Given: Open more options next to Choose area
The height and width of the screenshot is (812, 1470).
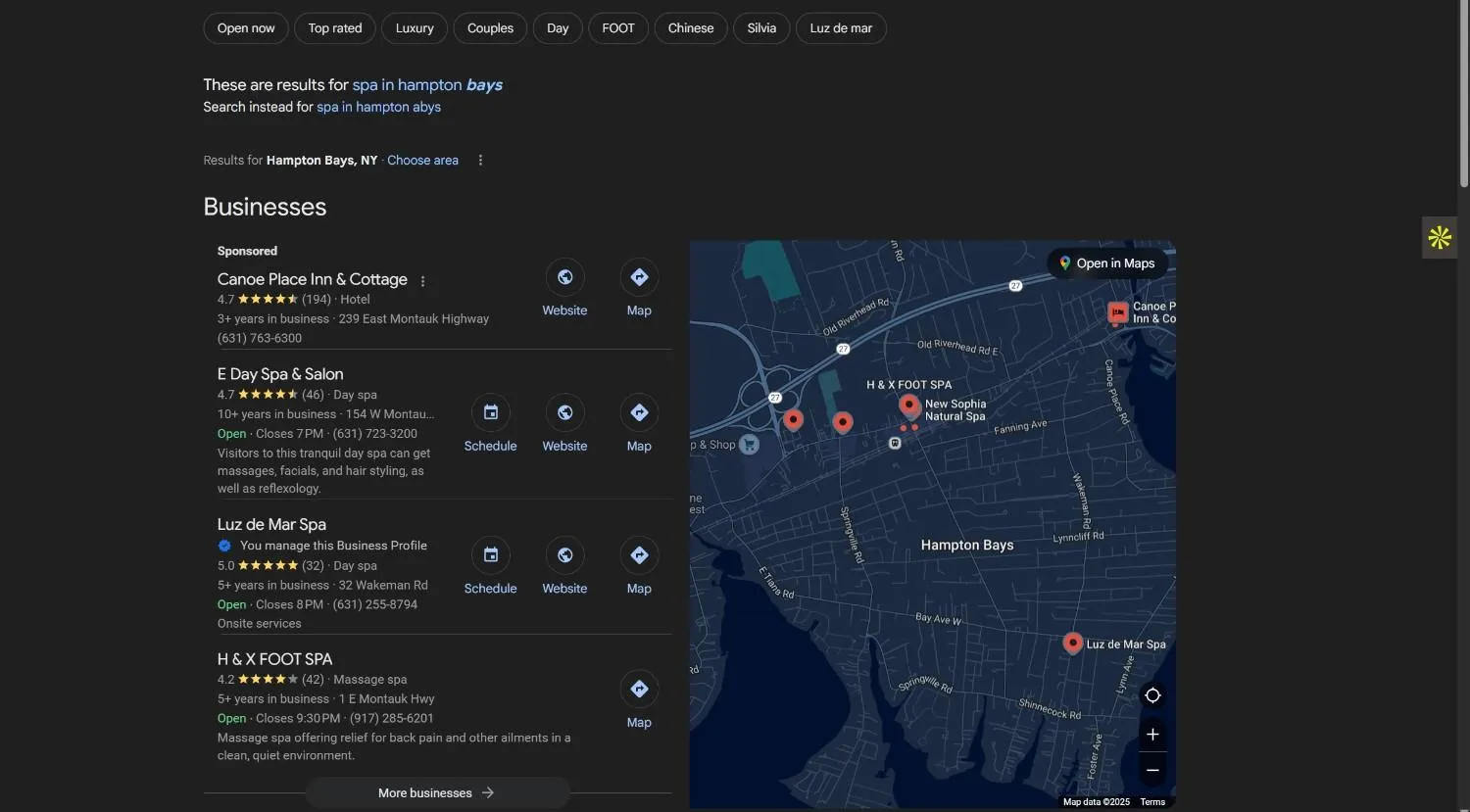Looking at the screenshot, I should tap(480, 161).
